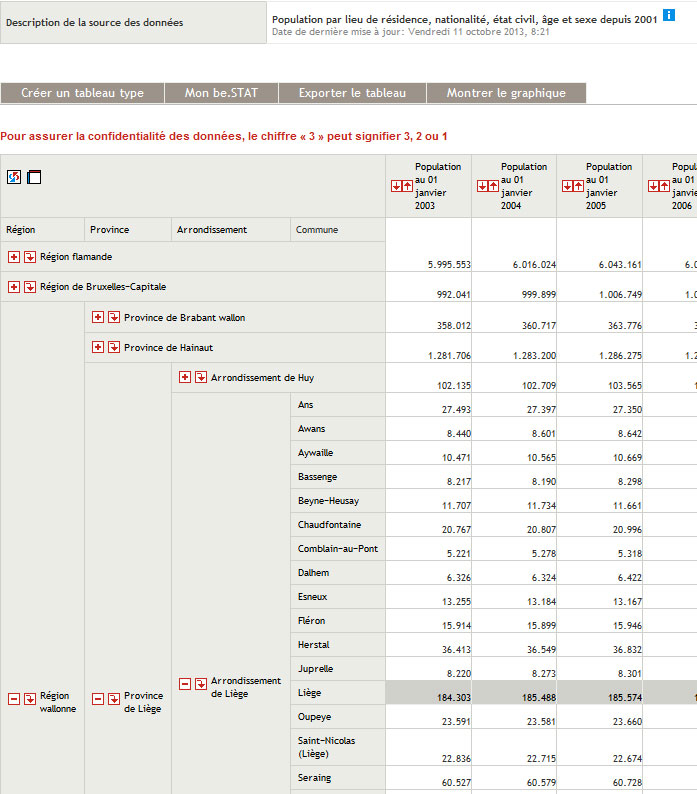Select the Dalhem commune row label
697x794 pixels.
pyautogui.click(x=314, y=573)
